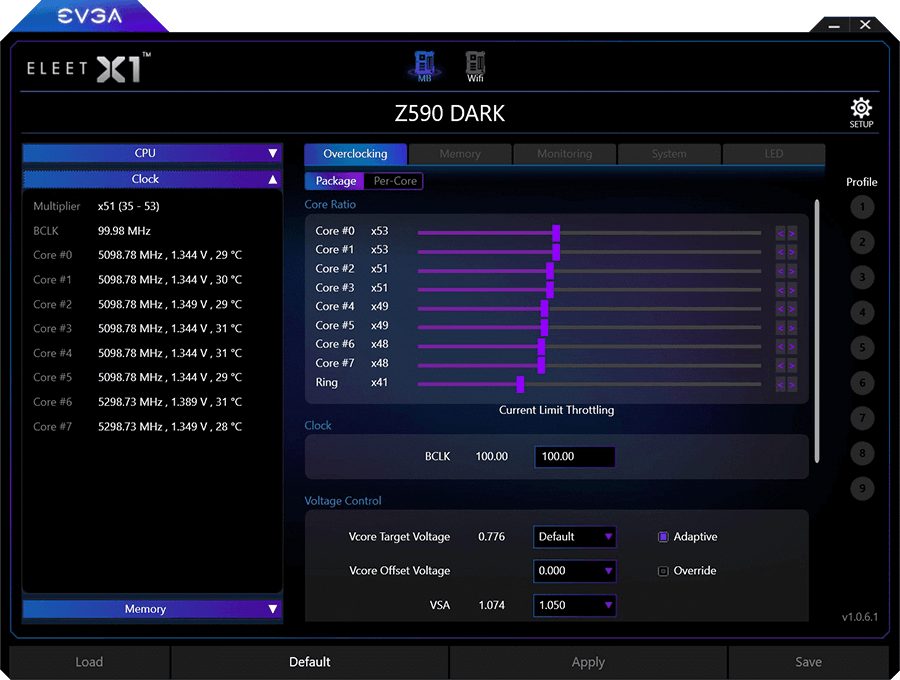Select the MB motherboard icon
This screenshot has height=680, width=900.
pyautogui.click(x=425, y=62)
